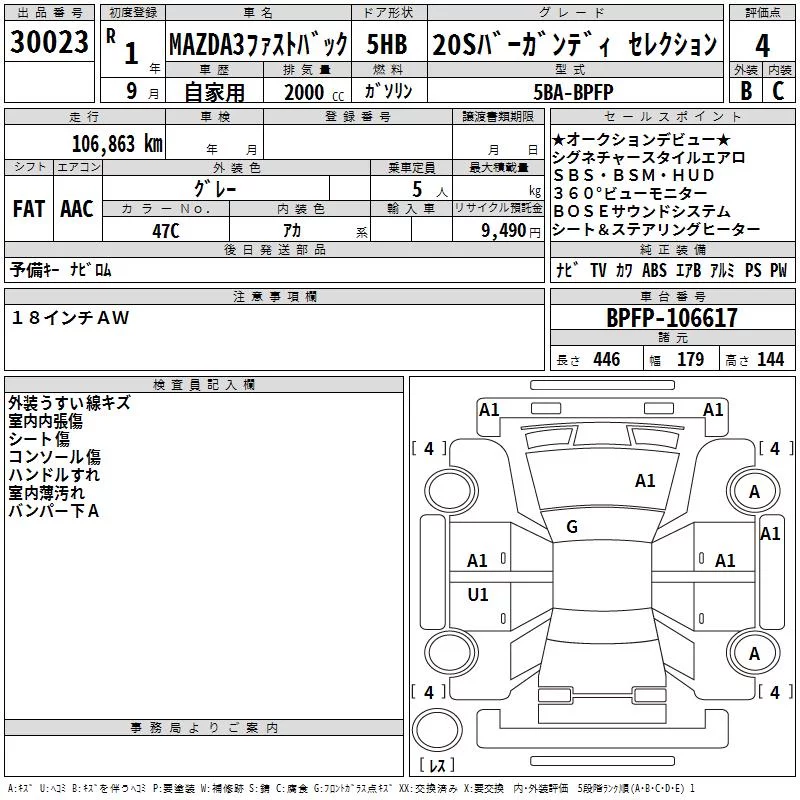Click the equipment code カワ
This screenshot has height=800, width=800.
[x=624, y=270]
